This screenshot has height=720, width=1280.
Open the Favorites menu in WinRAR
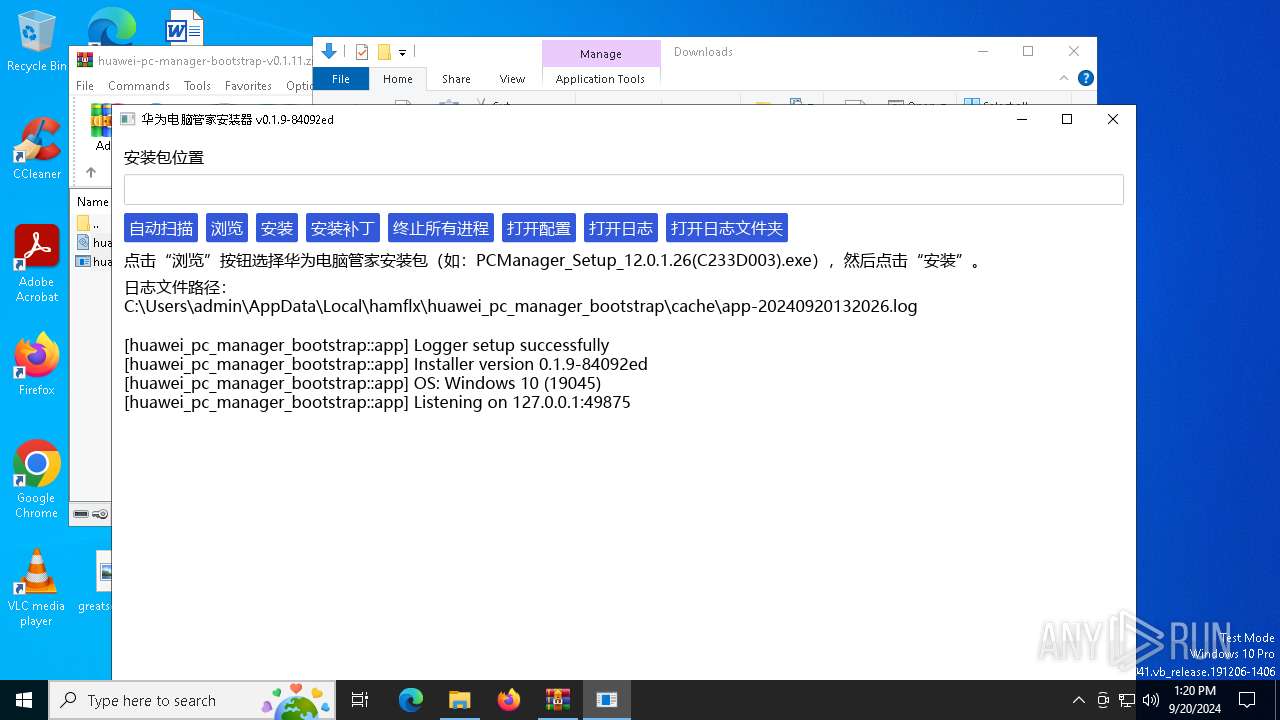[248, 86]
